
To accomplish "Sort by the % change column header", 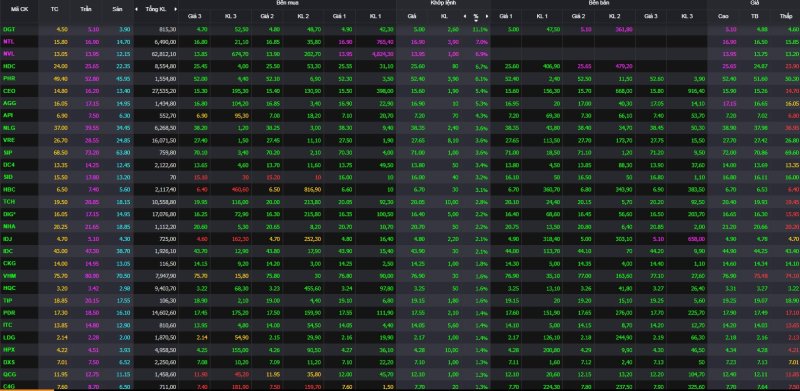I will click(x=476, y=16).
